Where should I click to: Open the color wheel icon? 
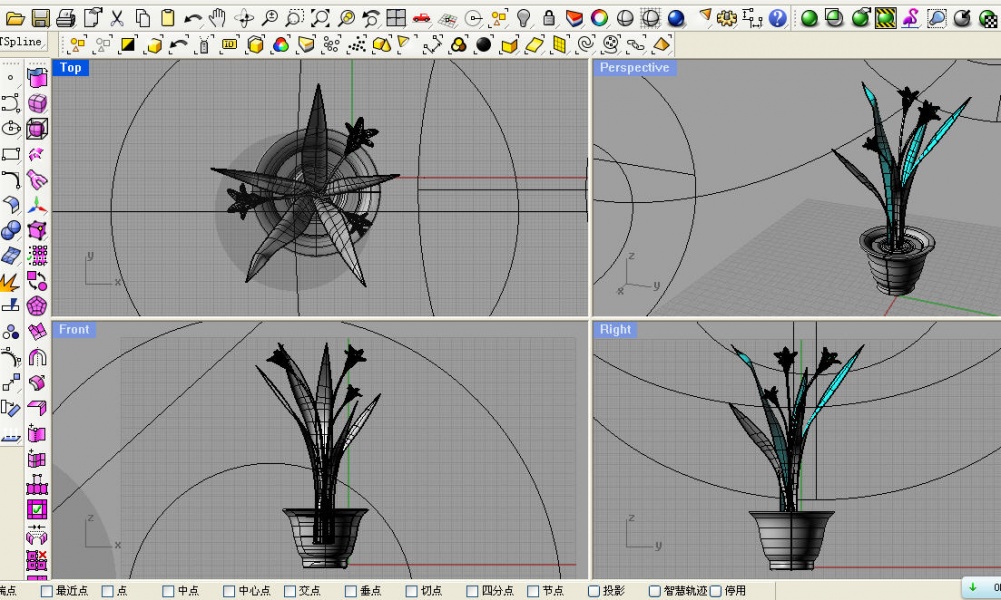[599, 18]
